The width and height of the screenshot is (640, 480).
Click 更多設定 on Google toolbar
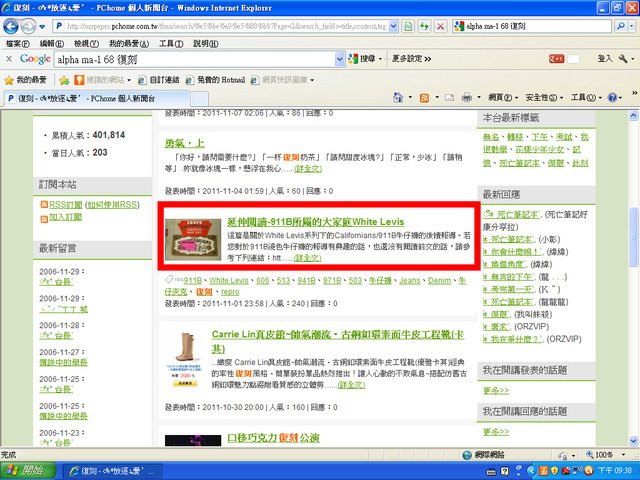pyautogui.click(x=411, y=59)
